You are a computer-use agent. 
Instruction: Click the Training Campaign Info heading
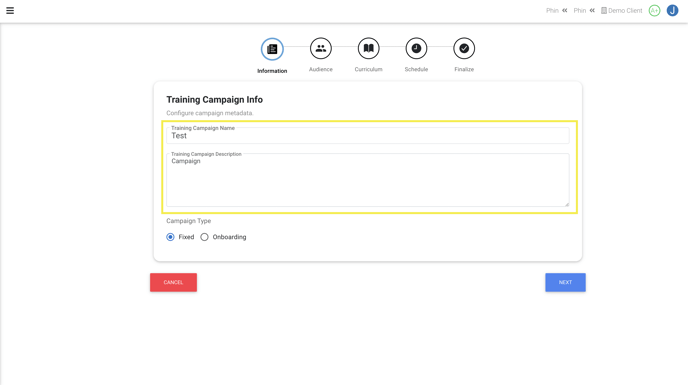(215, 100)
